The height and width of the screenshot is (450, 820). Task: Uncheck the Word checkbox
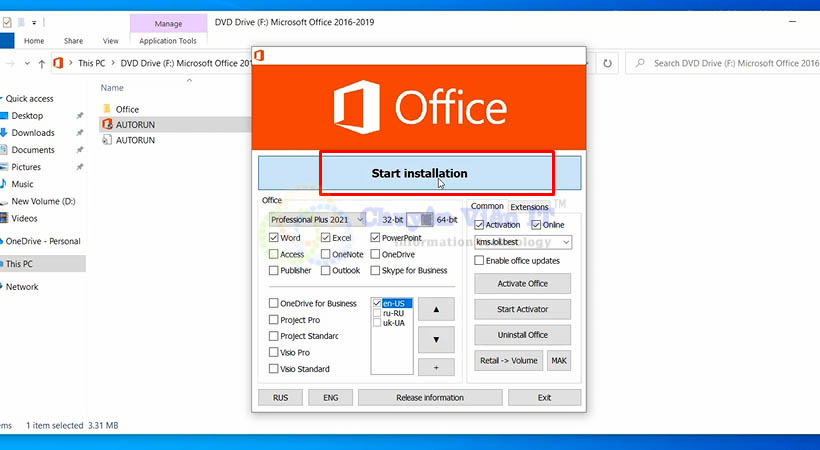(274, 238)
